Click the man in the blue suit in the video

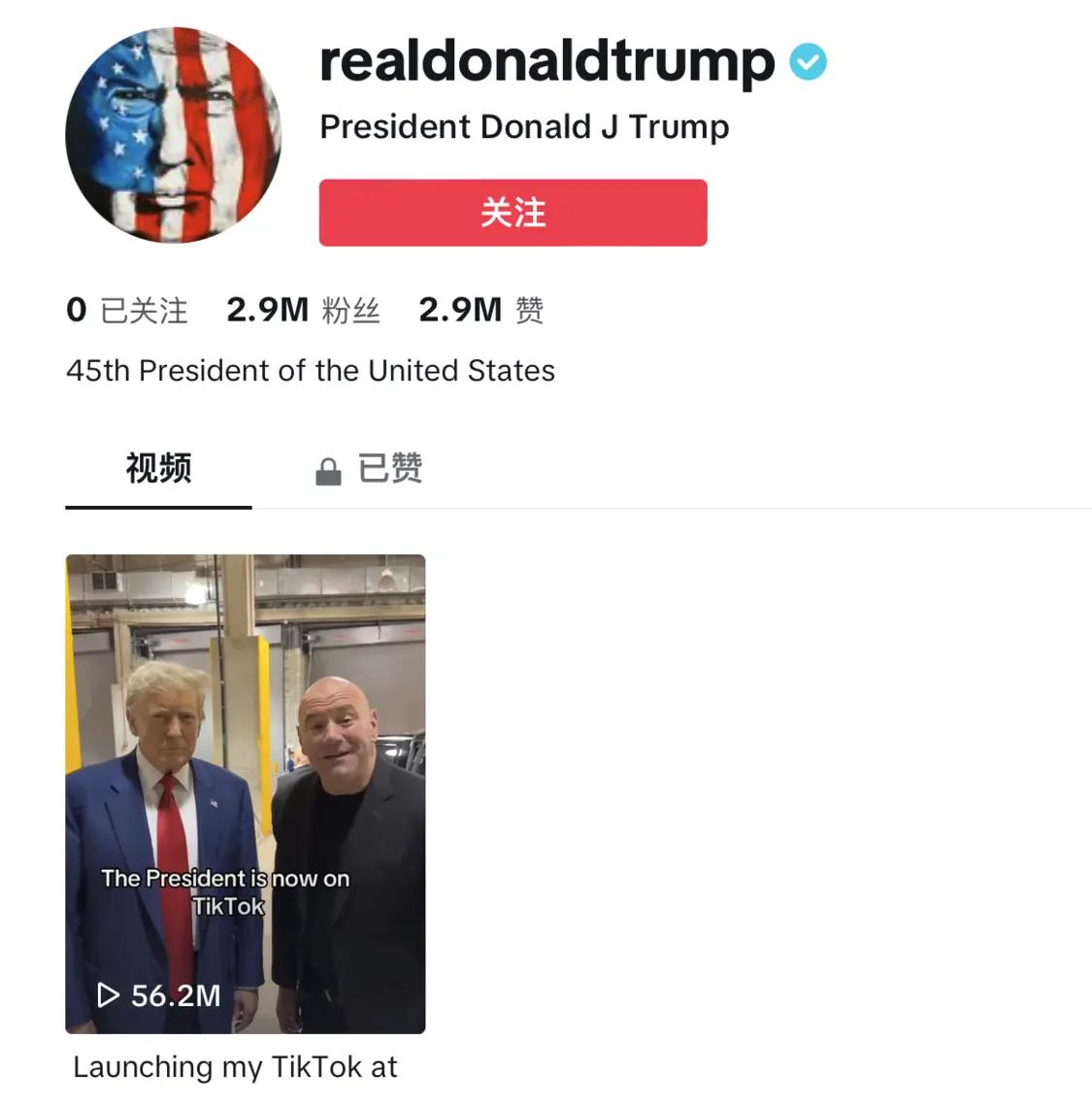tap(166, 846)
